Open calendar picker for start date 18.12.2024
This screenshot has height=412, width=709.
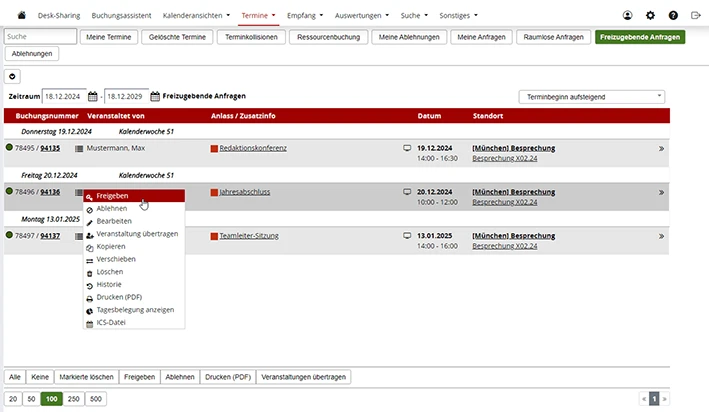tap(93, 96)
